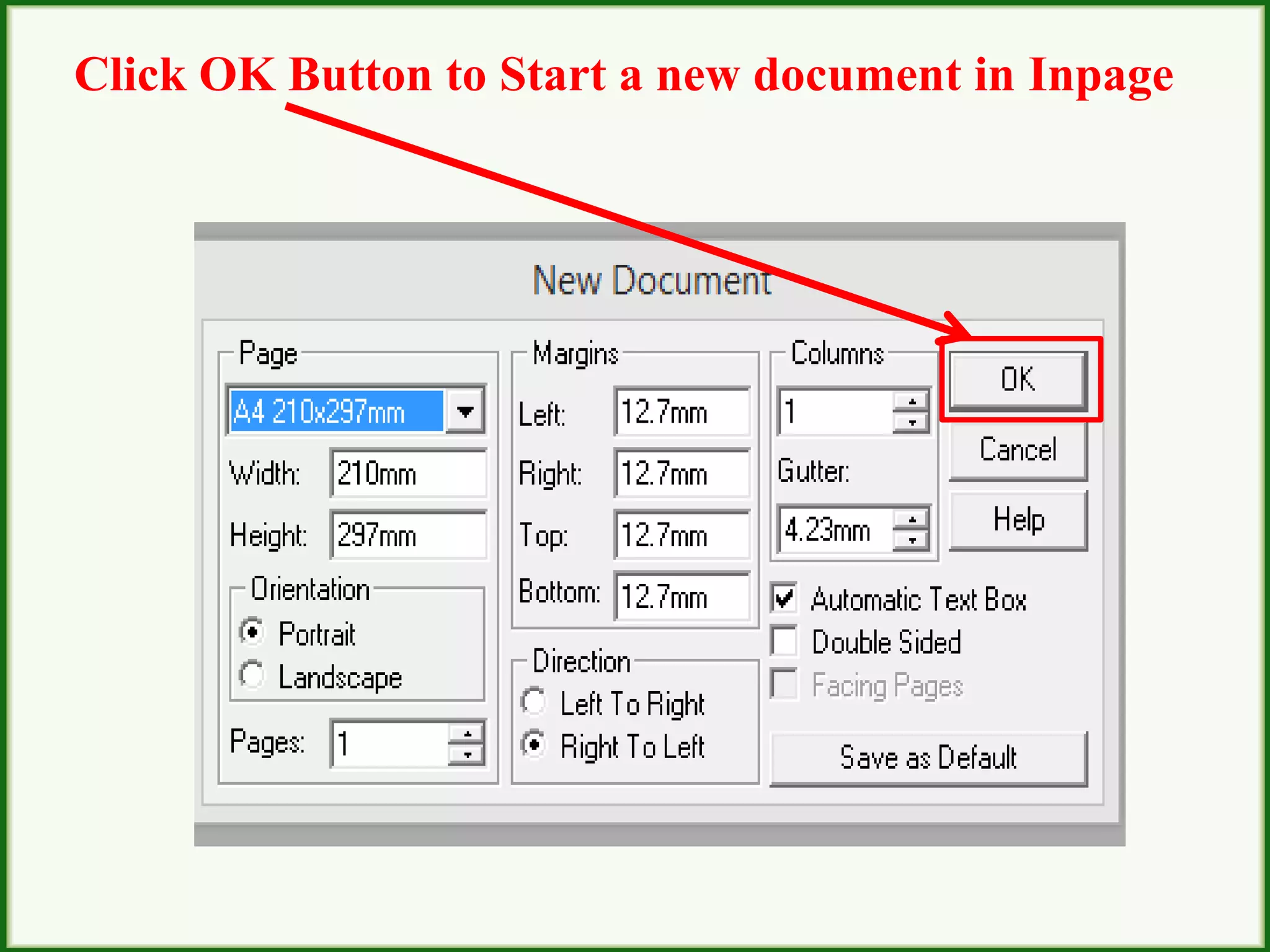Click the New Document dialog title
1270x952 pixels.
point(652,281)
